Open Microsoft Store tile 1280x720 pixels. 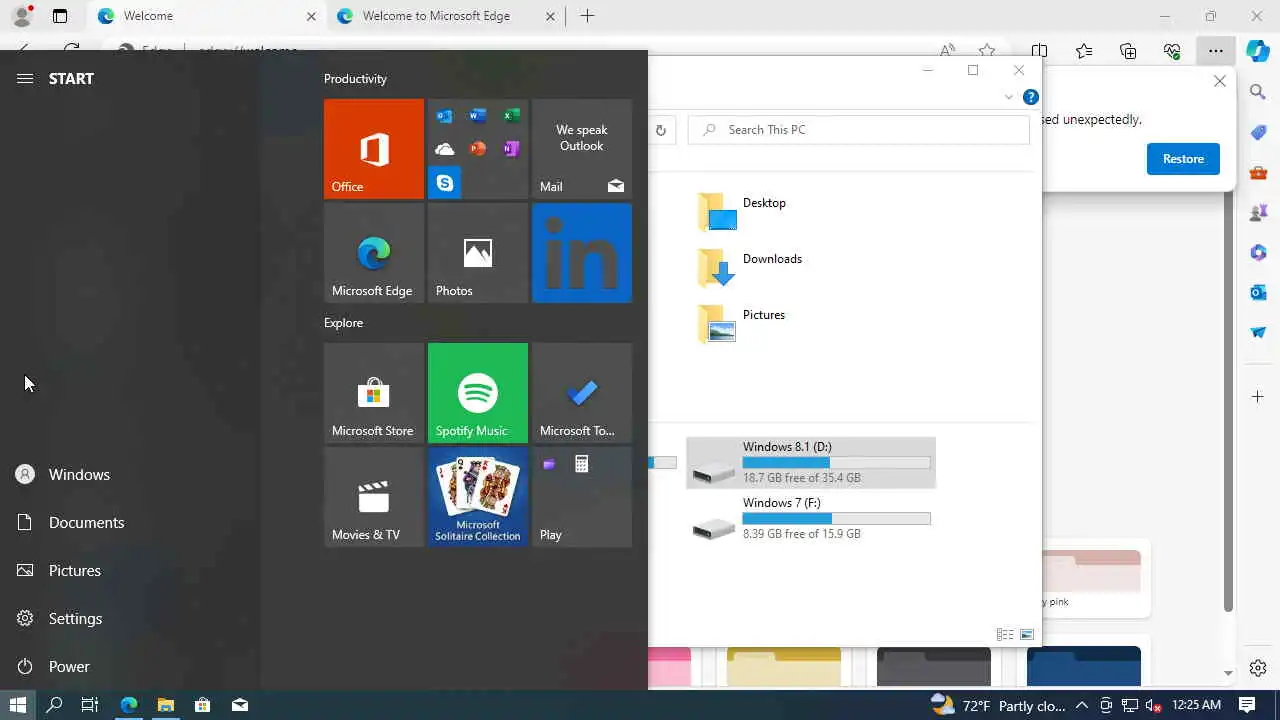pos(374,392)
